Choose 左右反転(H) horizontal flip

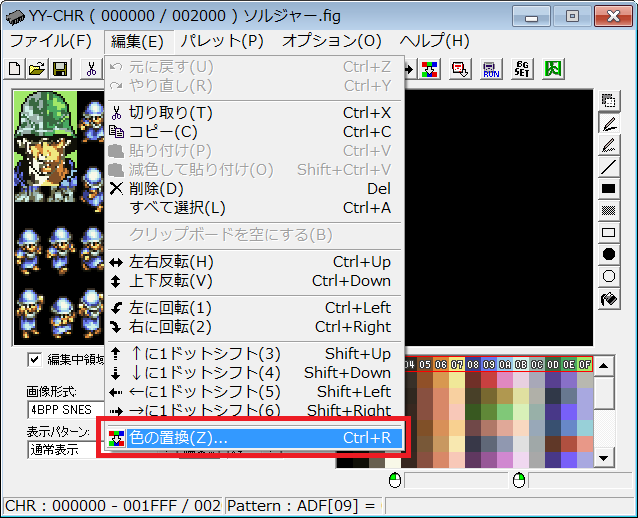click(255, 262)
